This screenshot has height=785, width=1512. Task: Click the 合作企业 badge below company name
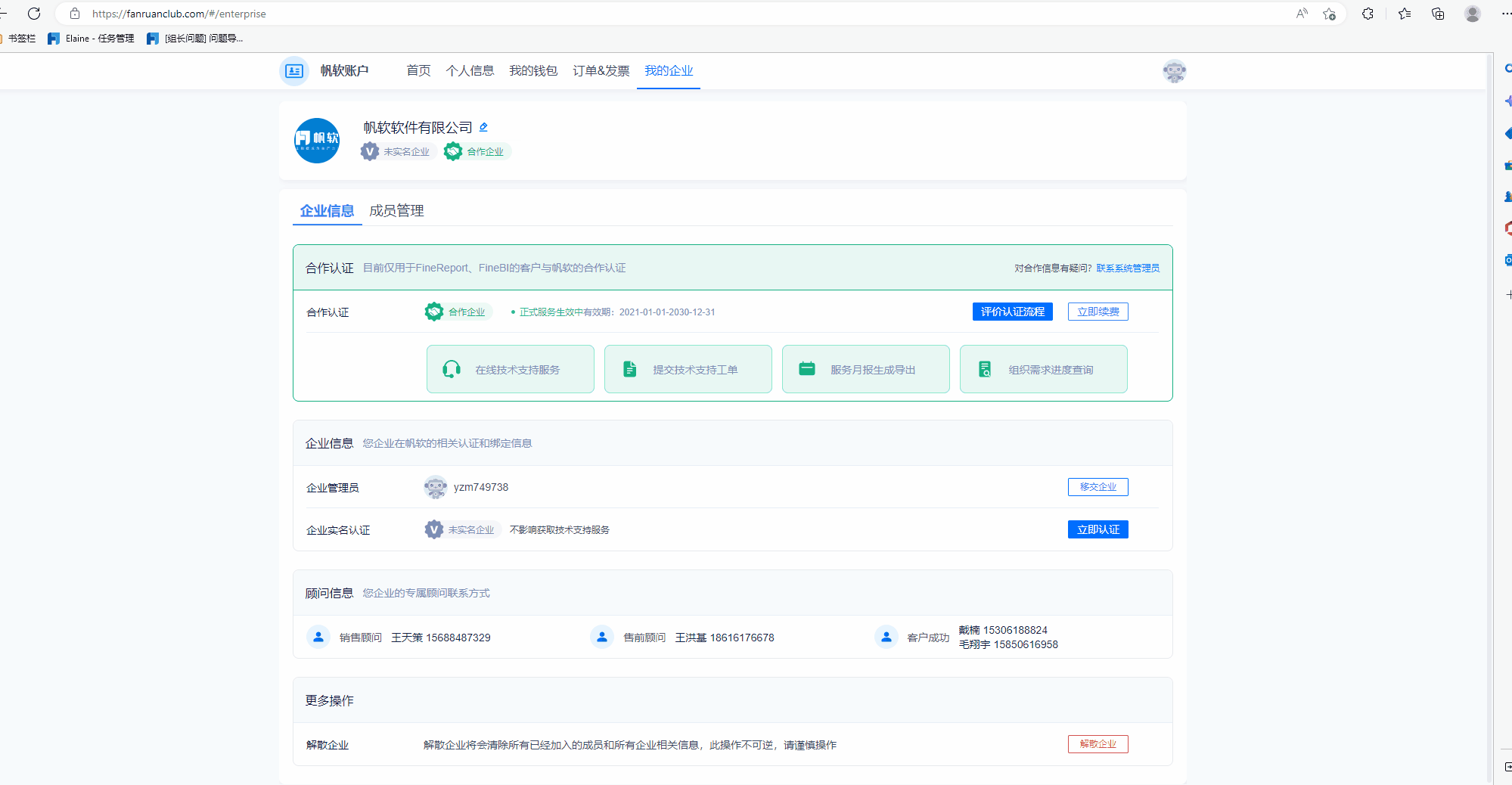coord(477,151)
